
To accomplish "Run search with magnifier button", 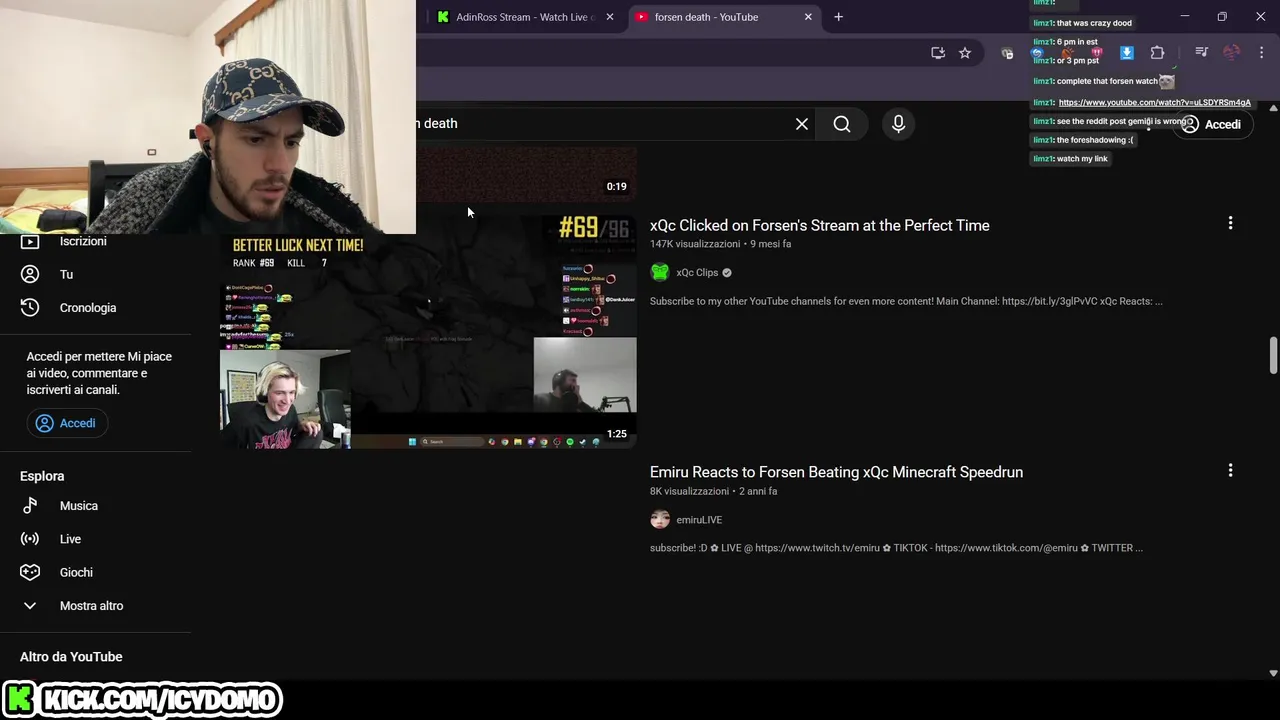I will 842,124.
